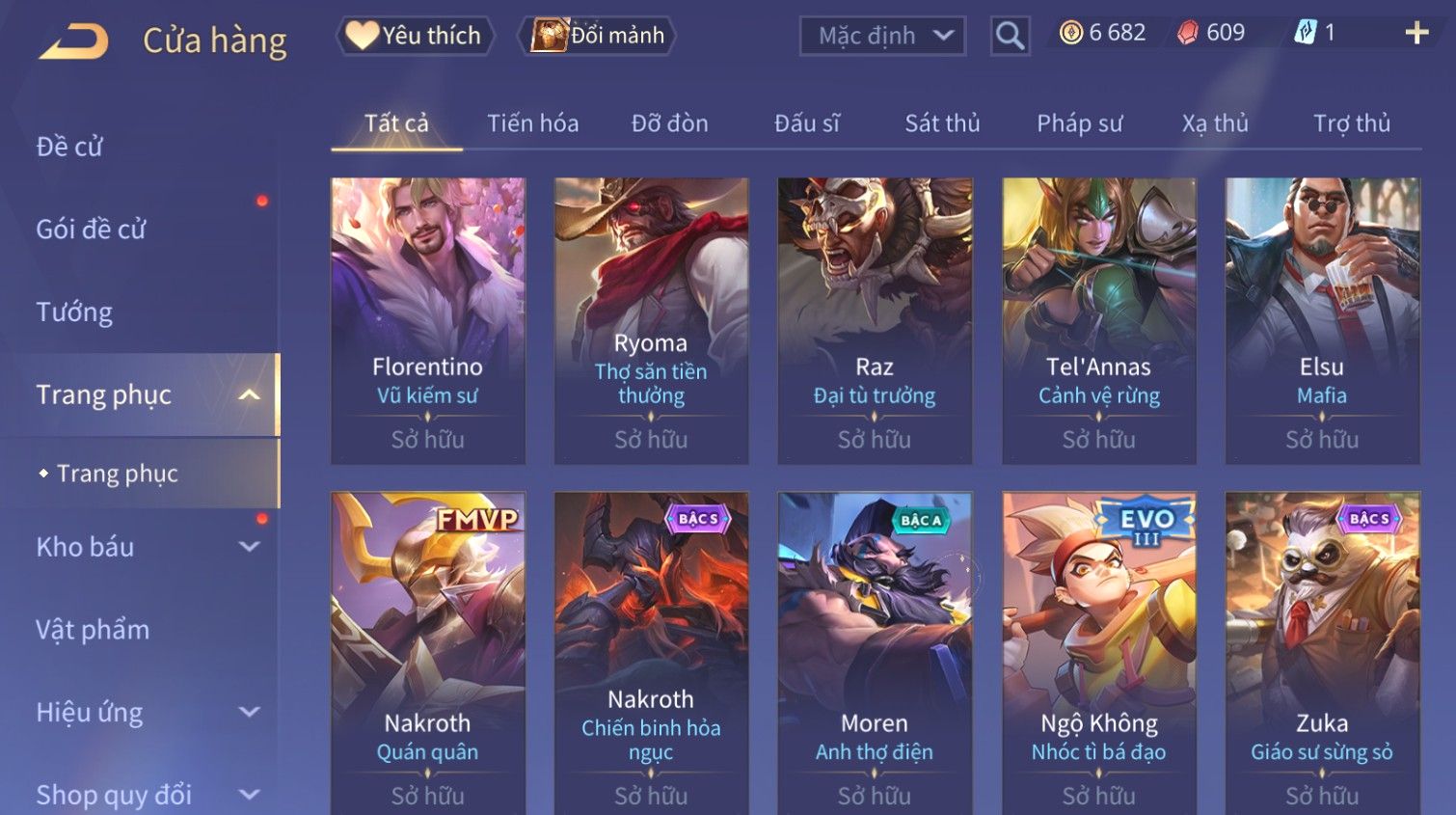Open Yêu thích heart favorites
1456x815 pixels.
(x=415, y=36)
